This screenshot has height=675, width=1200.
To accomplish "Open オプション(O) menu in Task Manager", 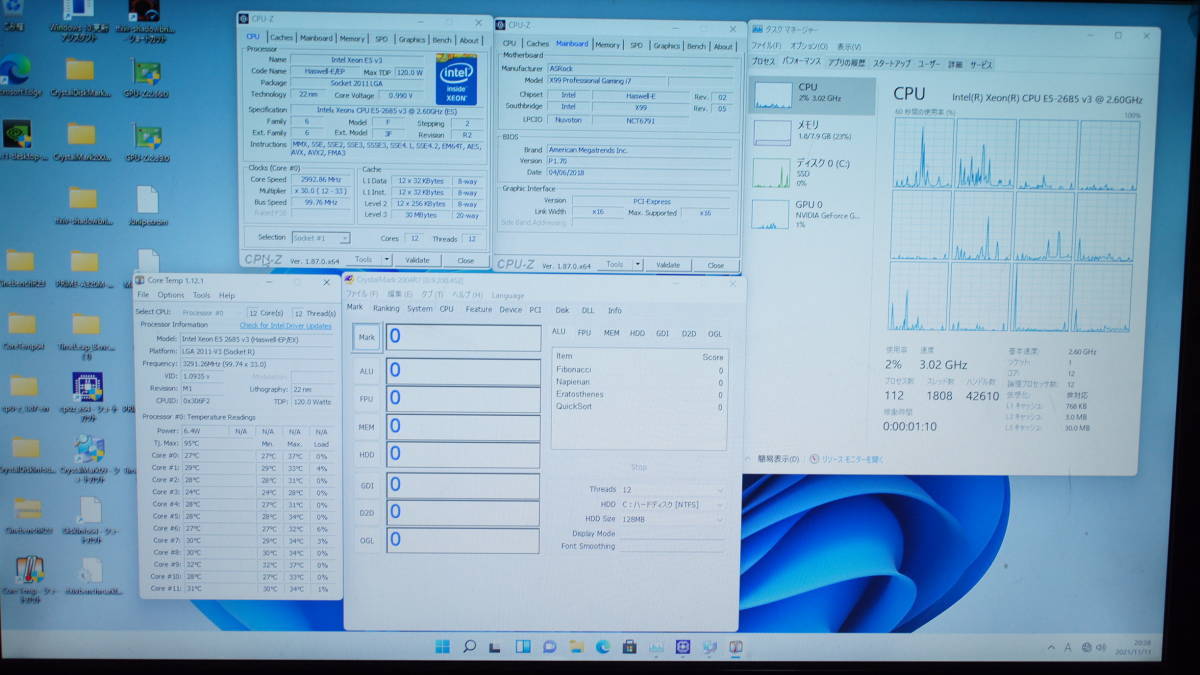I will (x=809, y=46).
